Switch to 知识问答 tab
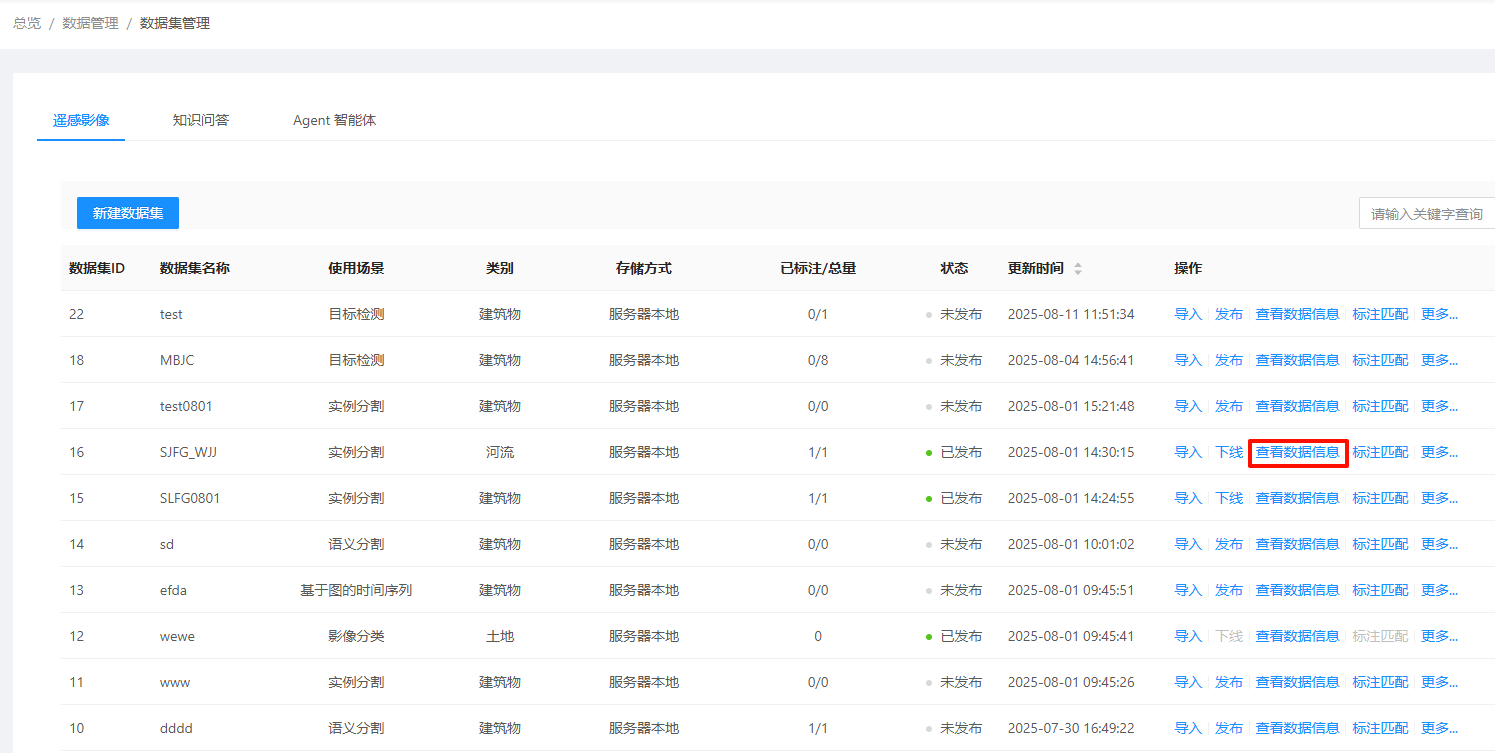The height and width of the screenshot is (753, 1495). point(200,120)
